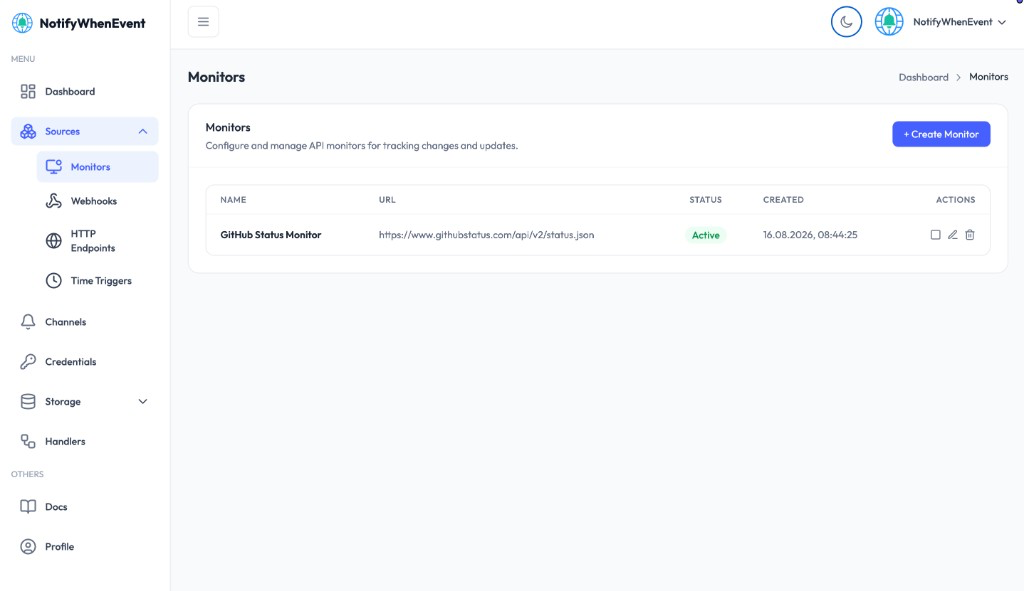Click the NotifyWhenEvent logo at top left

pyautogui.click(x=78, y=23)
